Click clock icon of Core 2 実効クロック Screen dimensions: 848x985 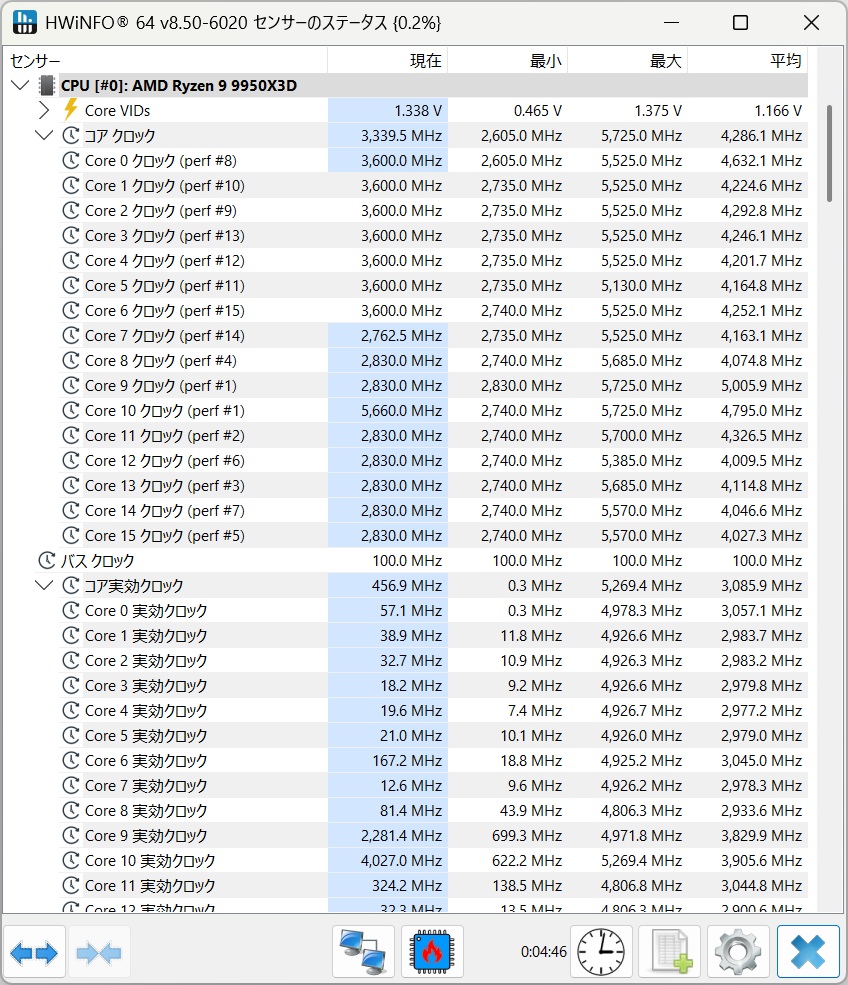click(71, 661)
